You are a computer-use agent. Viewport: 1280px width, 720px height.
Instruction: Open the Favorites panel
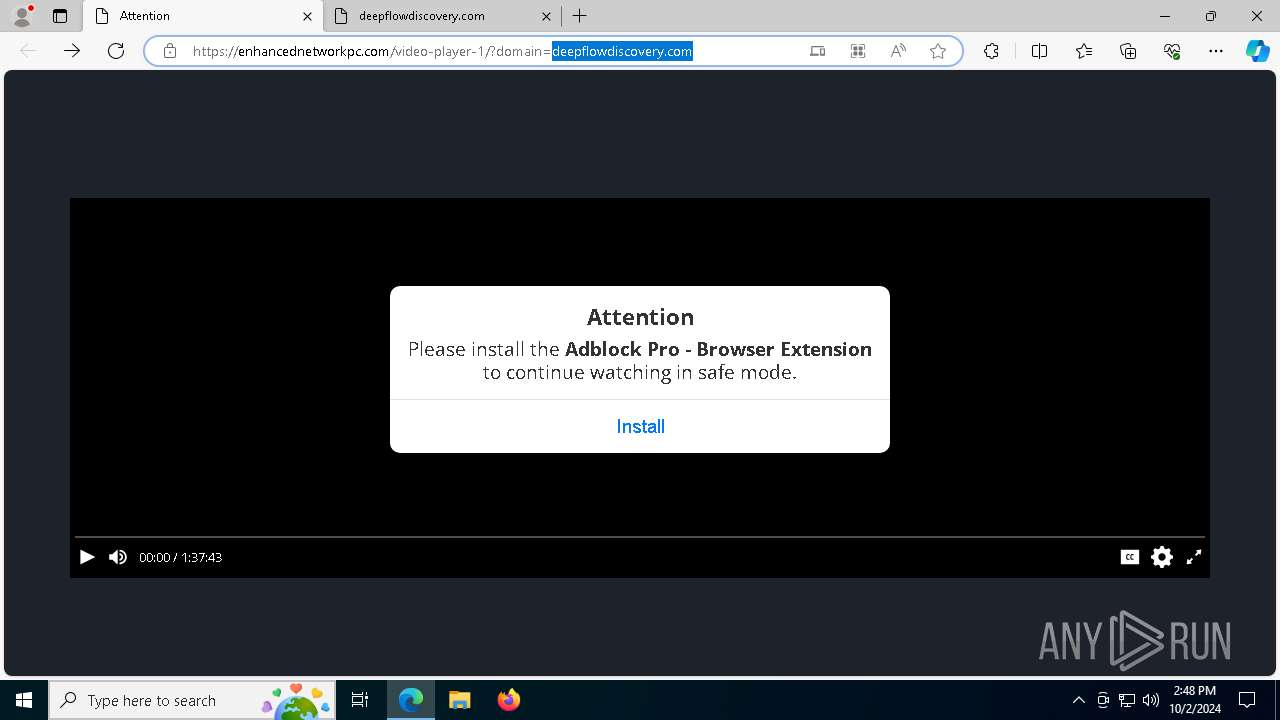1084,51
